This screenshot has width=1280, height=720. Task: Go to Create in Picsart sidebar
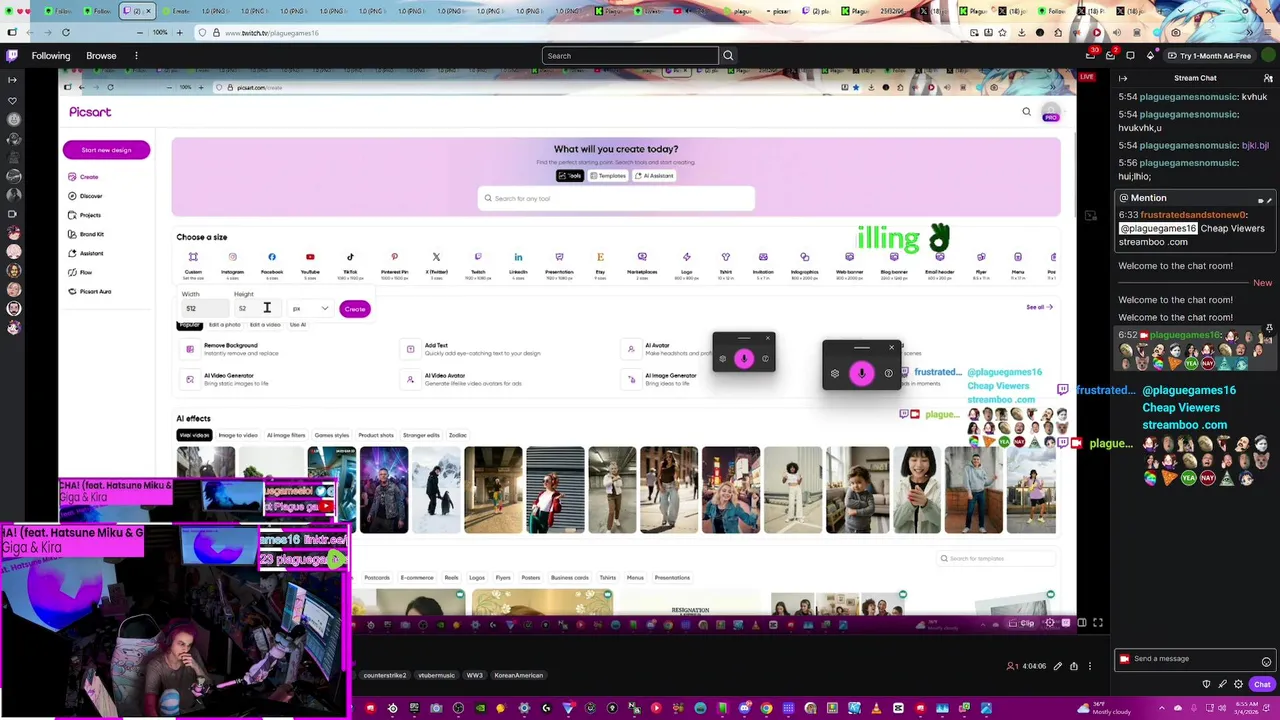(x=83, y=177)
